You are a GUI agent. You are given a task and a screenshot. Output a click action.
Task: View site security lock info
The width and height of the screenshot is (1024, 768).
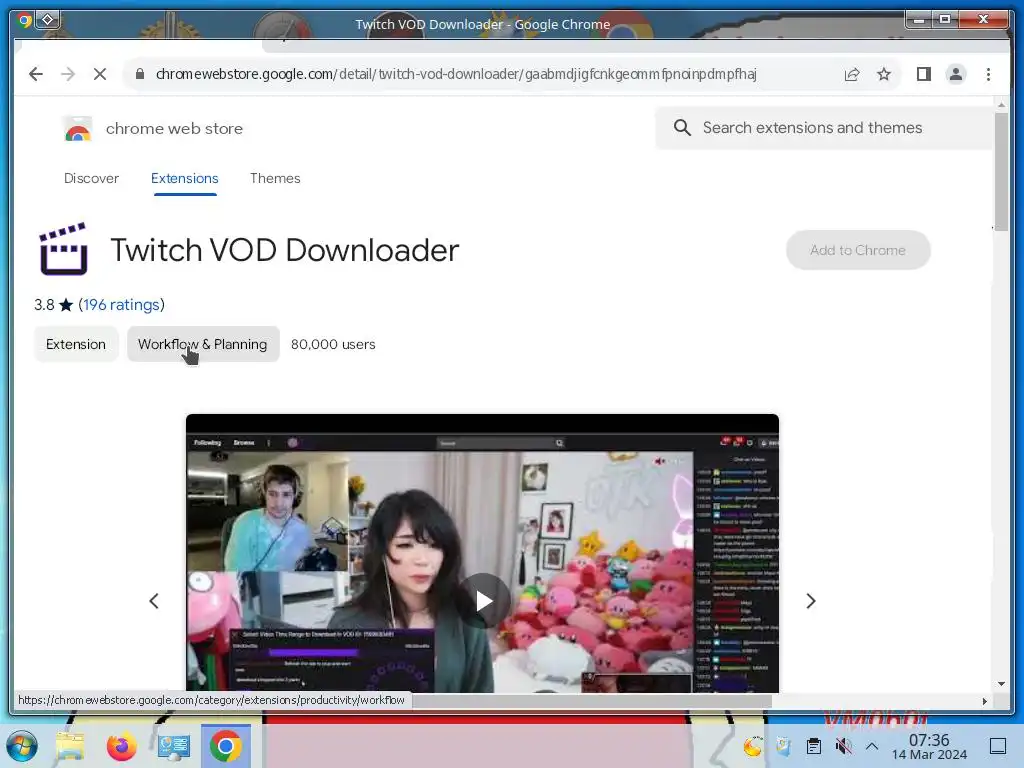139,74
